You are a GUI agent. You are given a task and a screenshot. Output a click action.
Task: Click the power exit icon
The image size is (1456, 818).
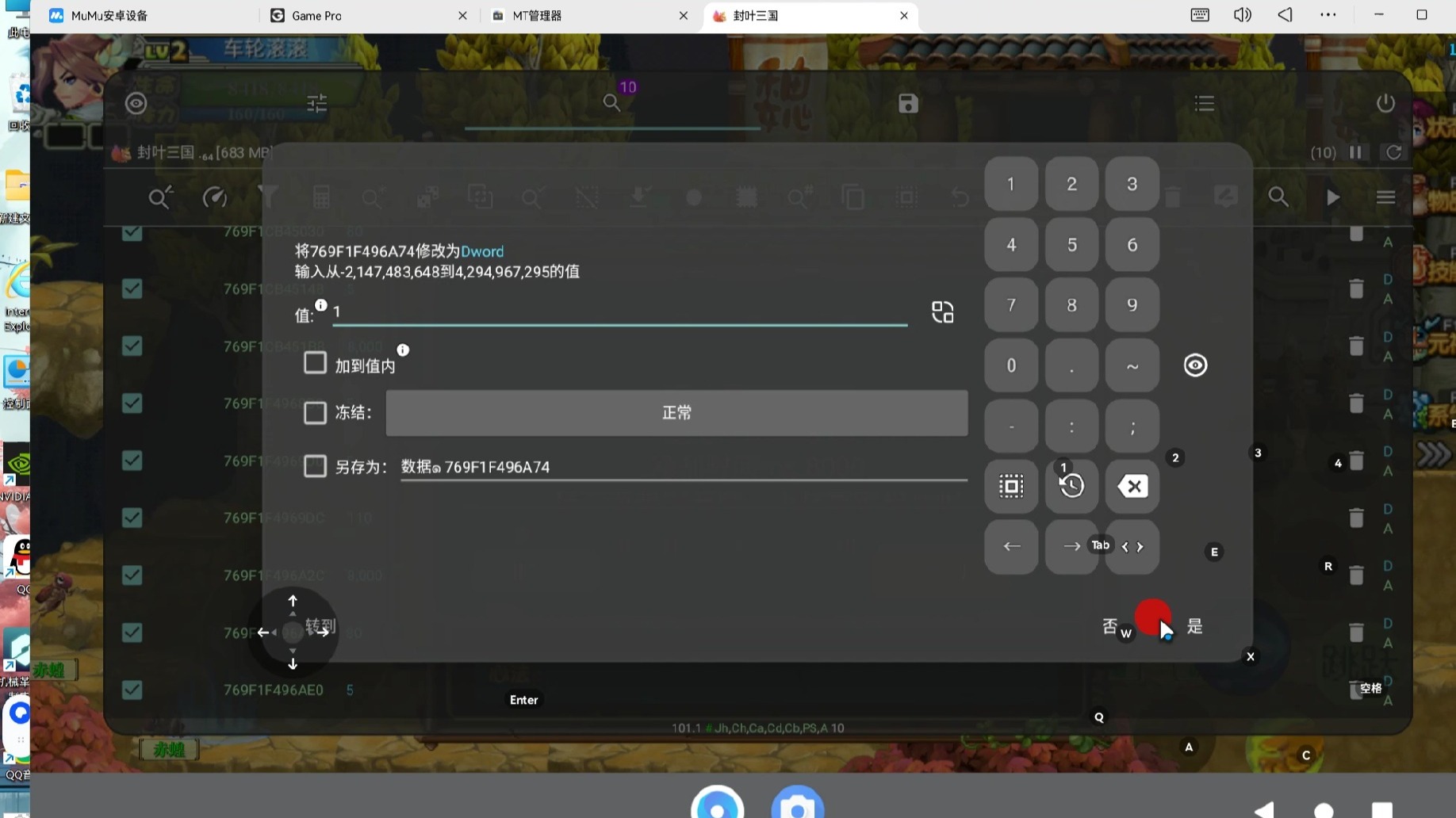coord(1385,103)
